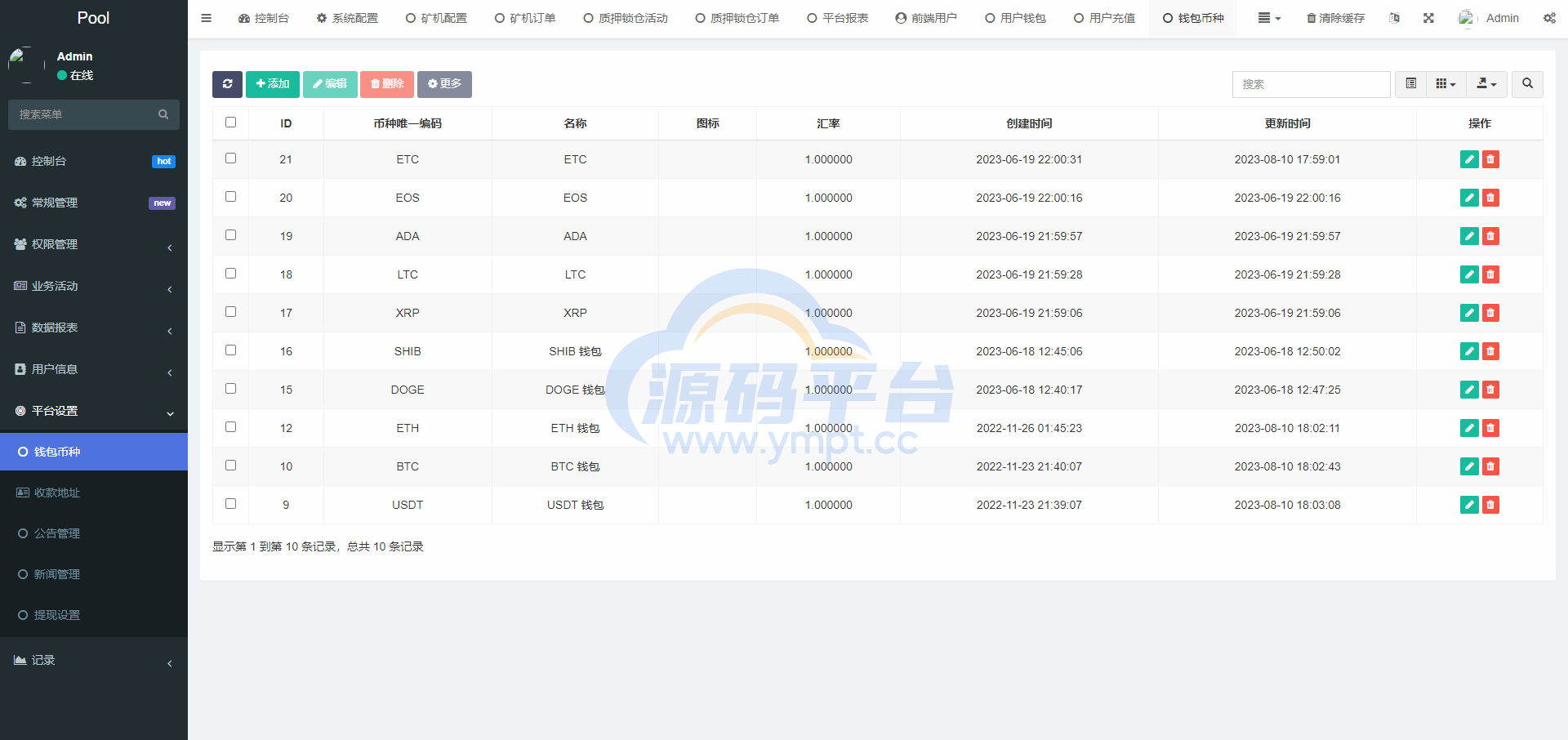Delete the SHIB row with trash icon

point(1490,351)
